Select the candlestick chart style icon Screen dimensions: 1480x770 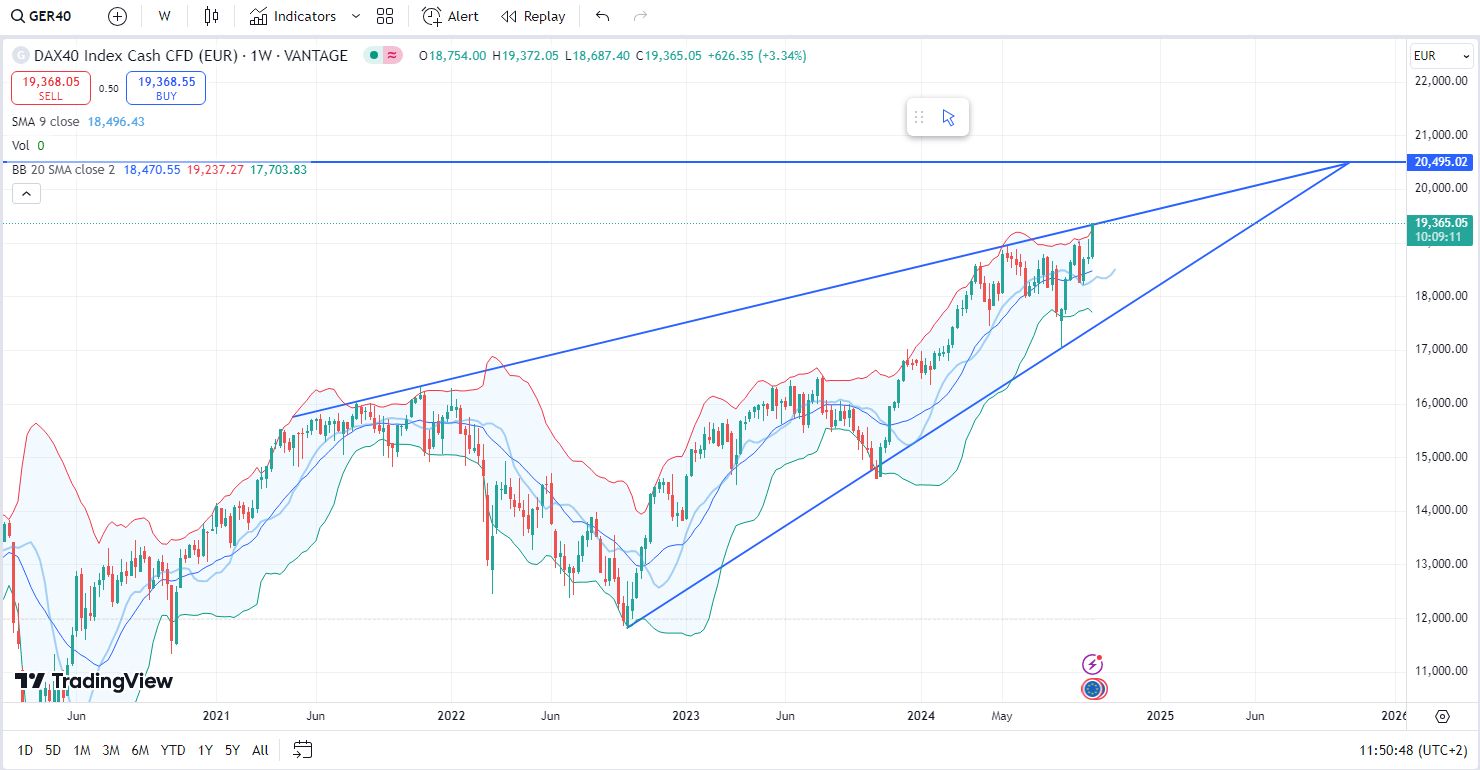tap(211, 16)
